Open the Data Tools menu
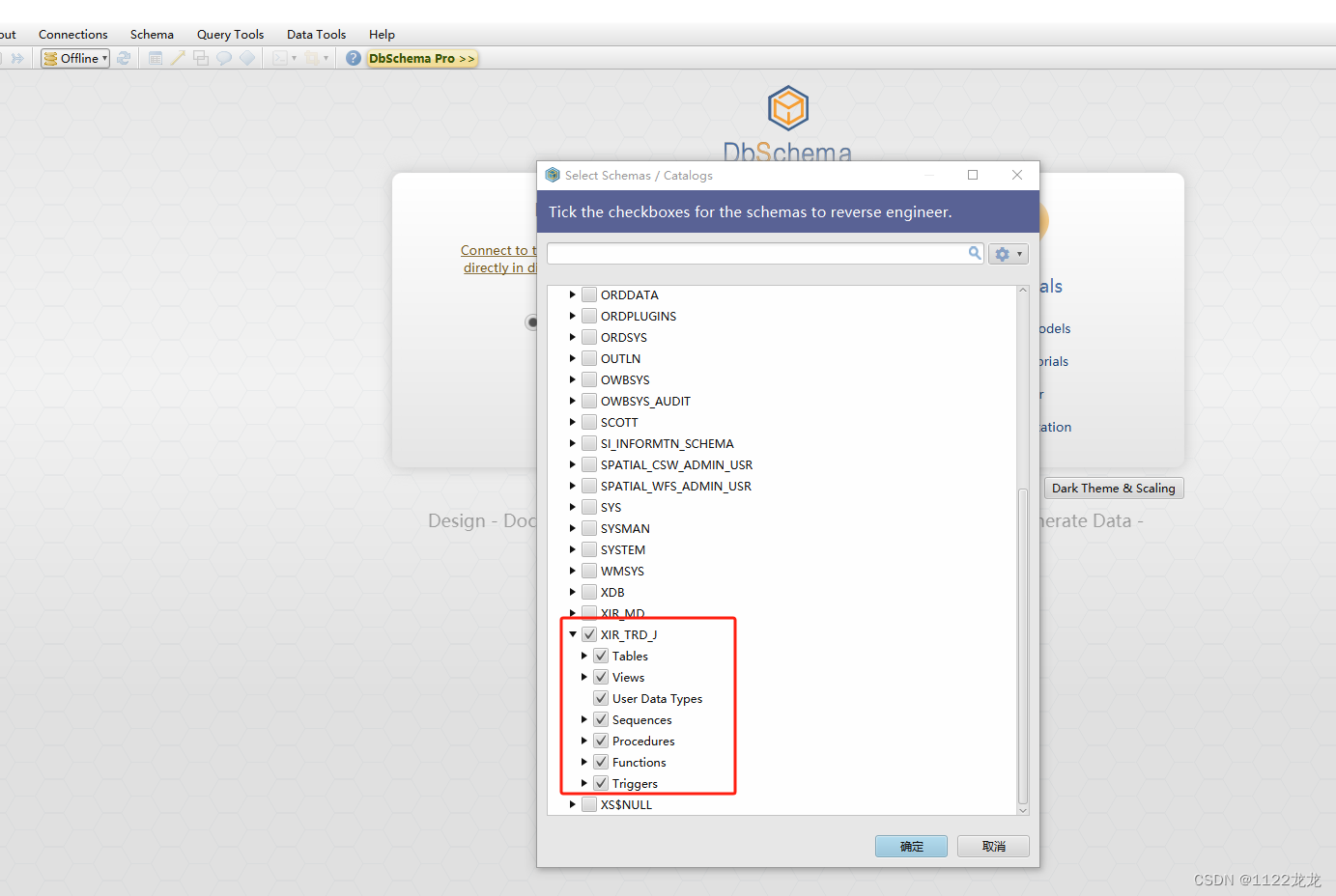1336x896 pixels. pos(316,34)
